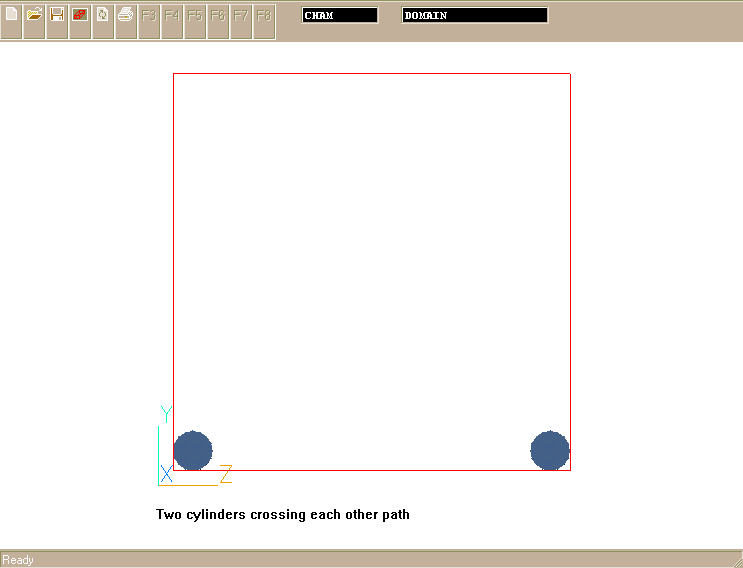Screen dimensions: 743x568
Task: Click the 'Two cylinders crossing' caption text
Action: coord(283,515)
